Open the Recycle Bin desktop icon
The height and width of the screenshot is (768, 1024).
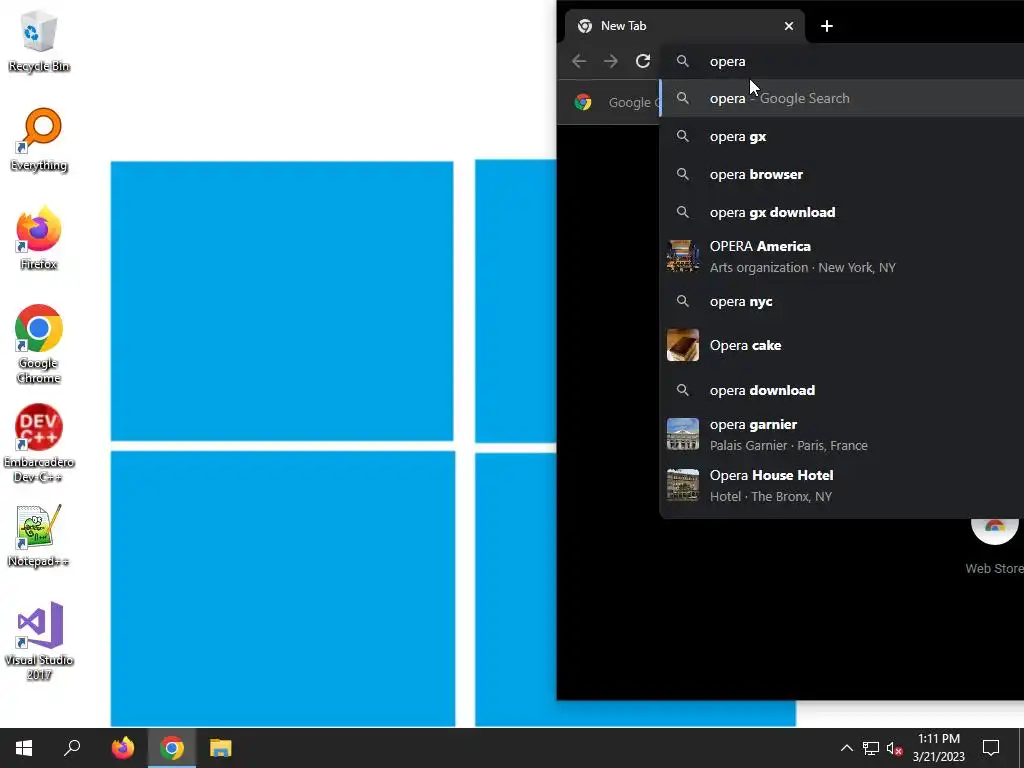[39, 40]
